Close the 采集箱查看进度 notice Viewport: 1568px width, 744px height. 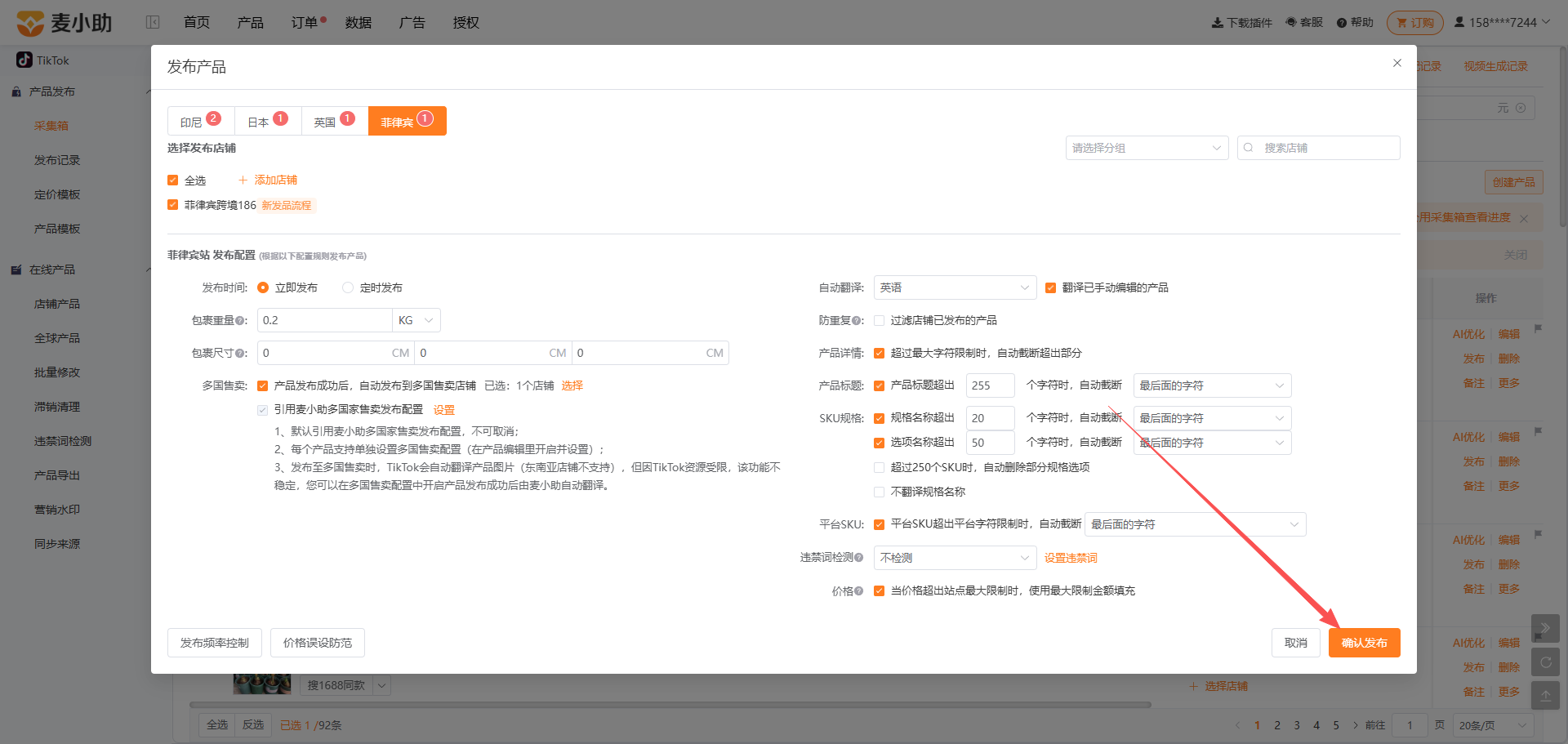[x=1524, y=218]
